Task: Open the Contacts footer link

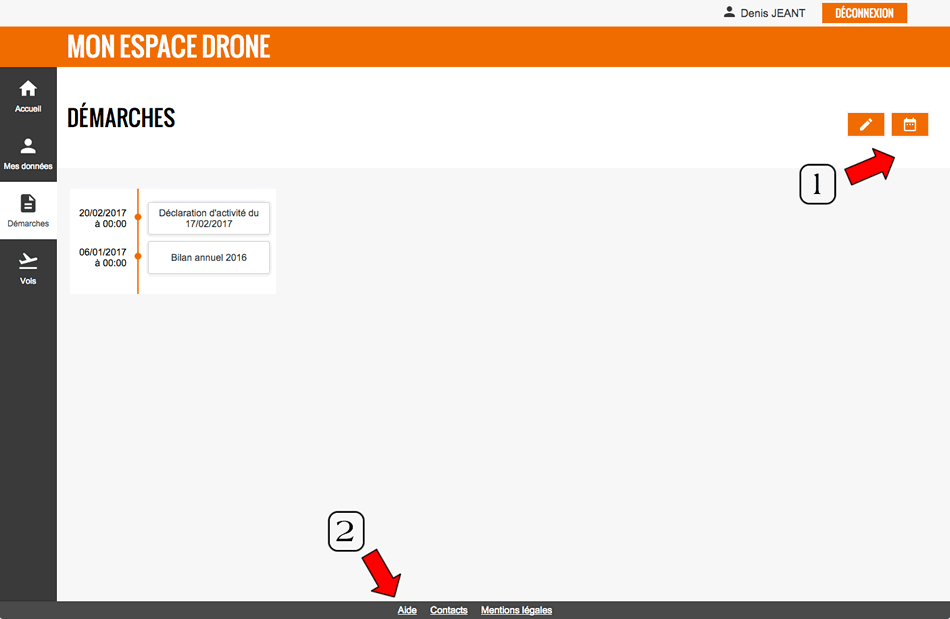Action: pos(448,610)
